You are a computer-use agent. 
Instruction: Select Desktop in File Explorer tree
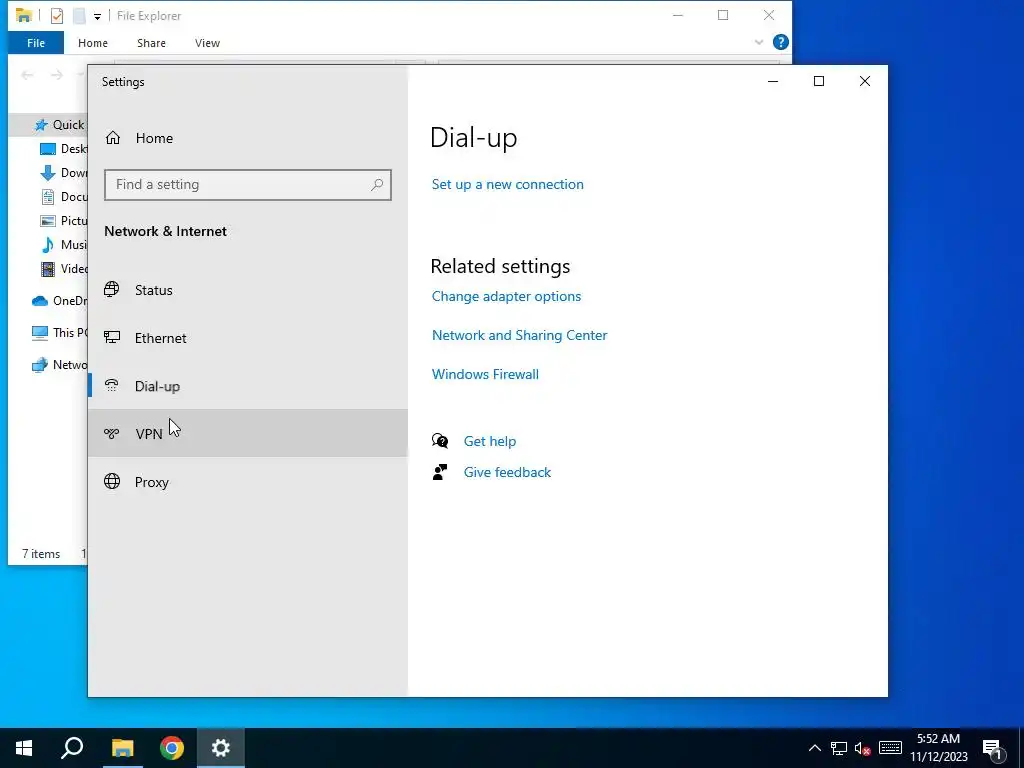pyautogui.click(x=63, y=149)
